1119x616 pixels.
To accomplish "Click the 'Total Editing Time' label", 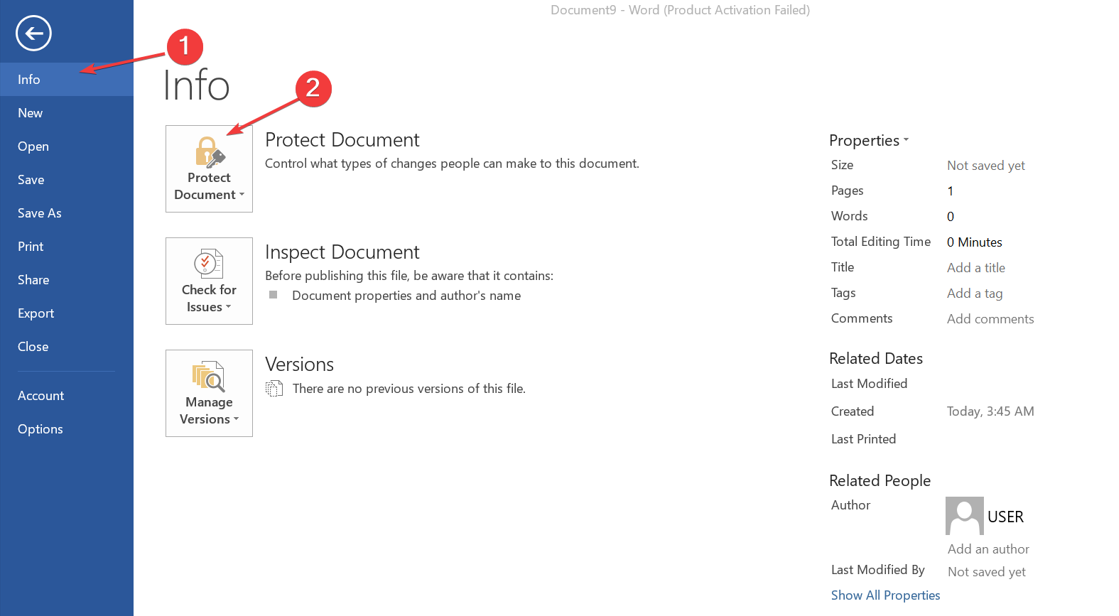I will 881,241.
